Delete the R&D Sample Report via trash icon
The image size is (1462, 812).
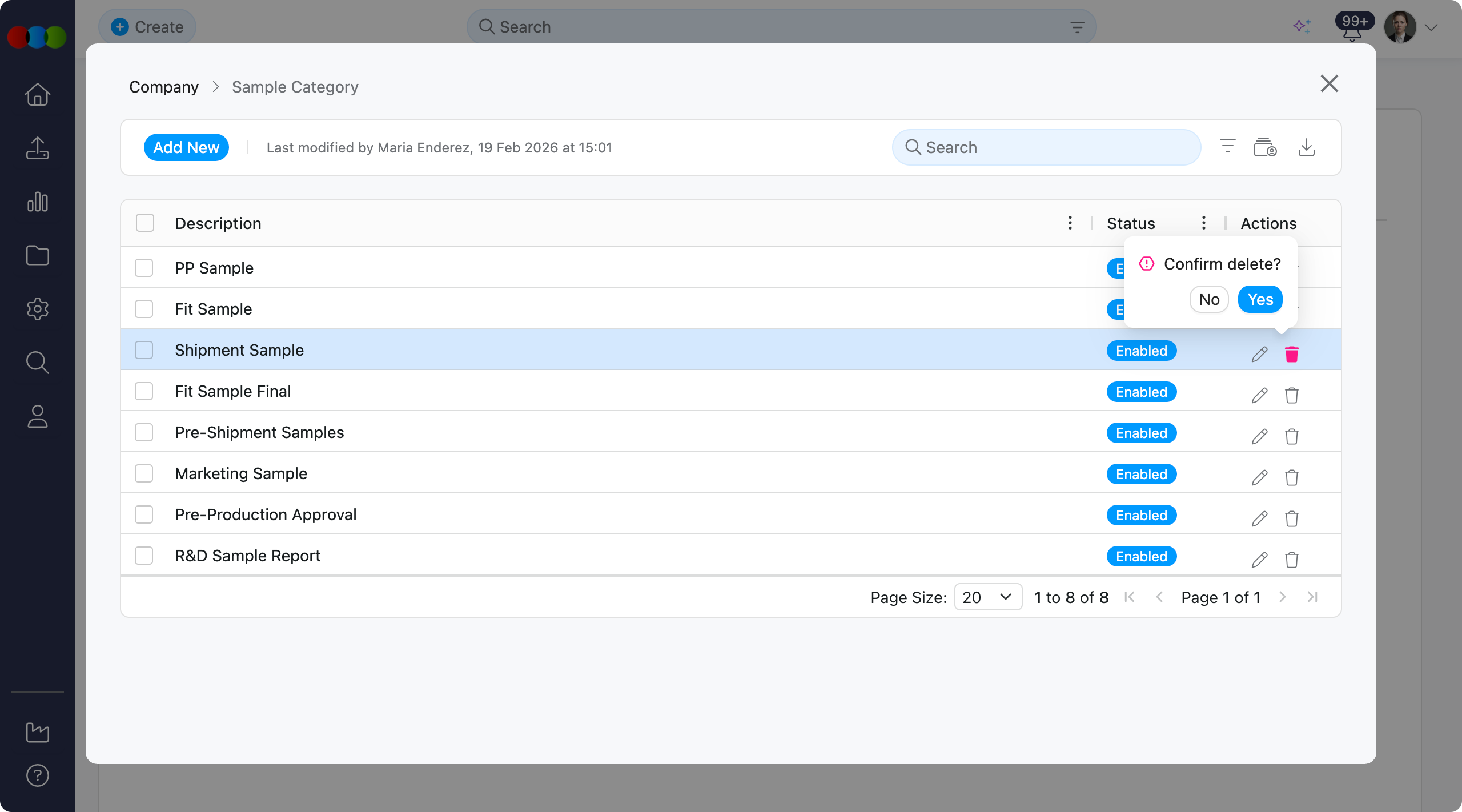coord(1292,560)
